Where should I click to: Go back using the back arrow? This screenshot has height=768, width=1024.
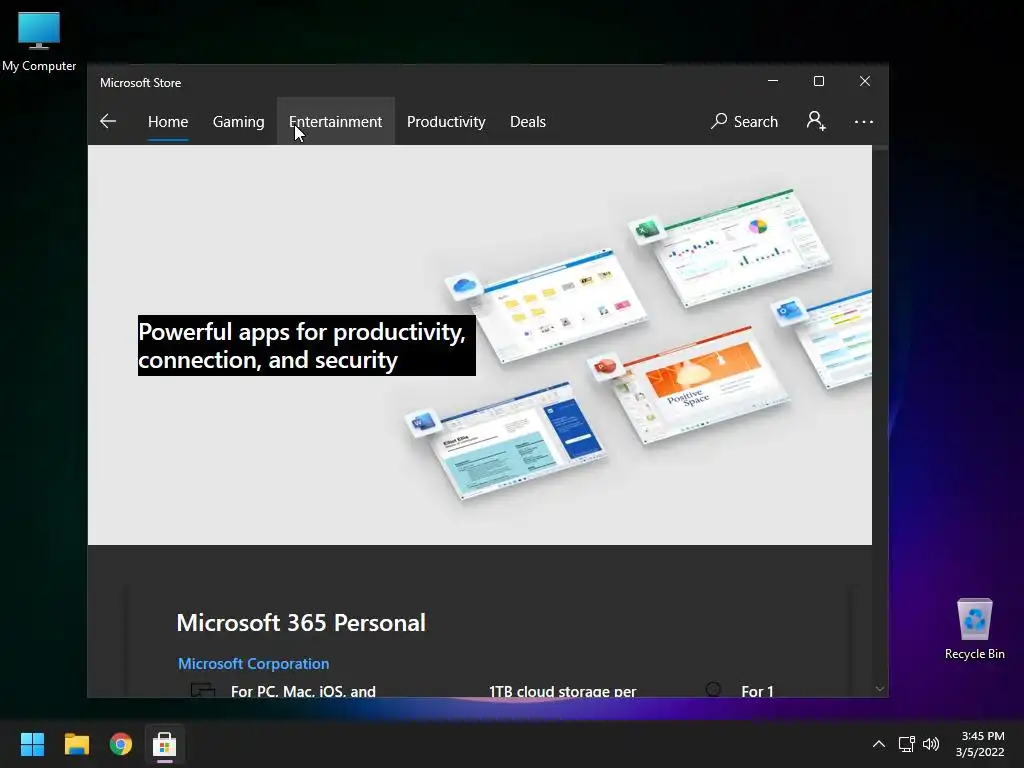pos(108,121)
